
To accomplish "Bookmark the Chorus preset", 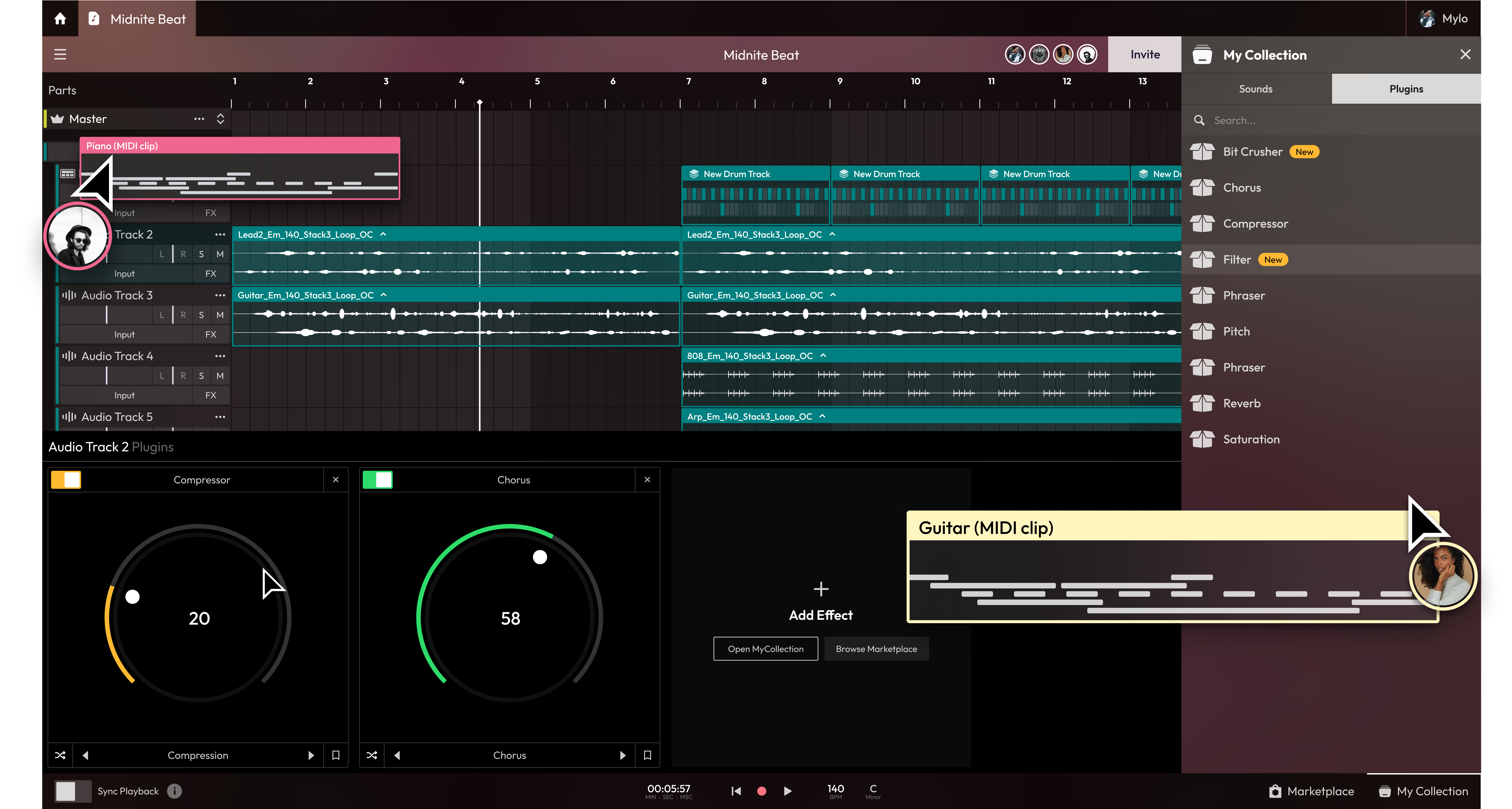I will [647, 756].
